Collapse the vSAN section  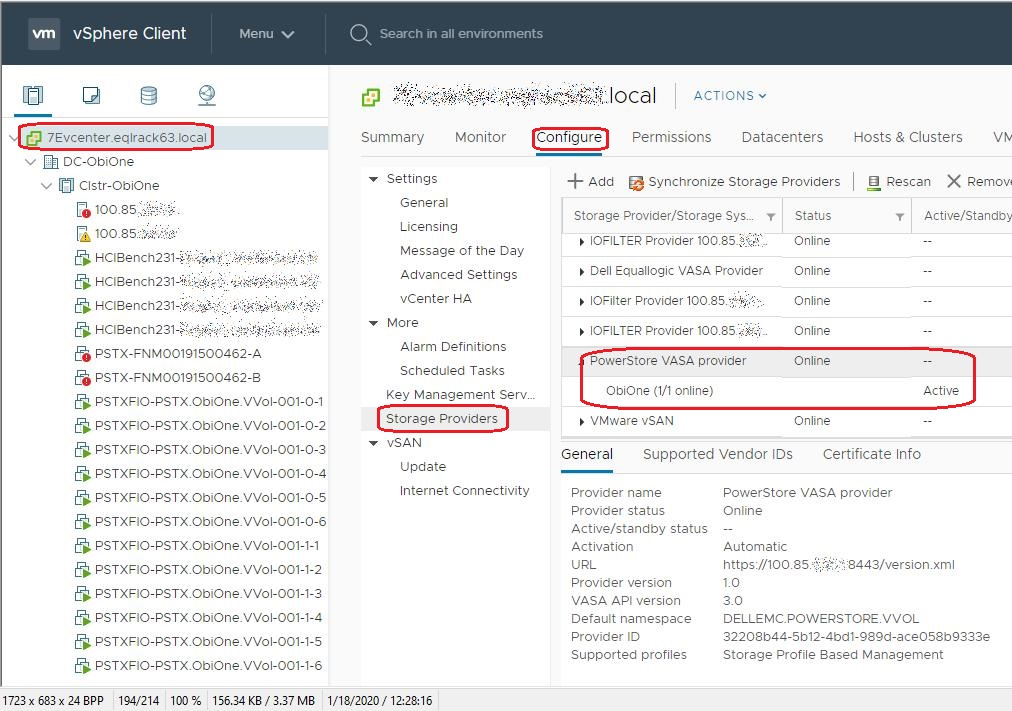click(373, 443)
